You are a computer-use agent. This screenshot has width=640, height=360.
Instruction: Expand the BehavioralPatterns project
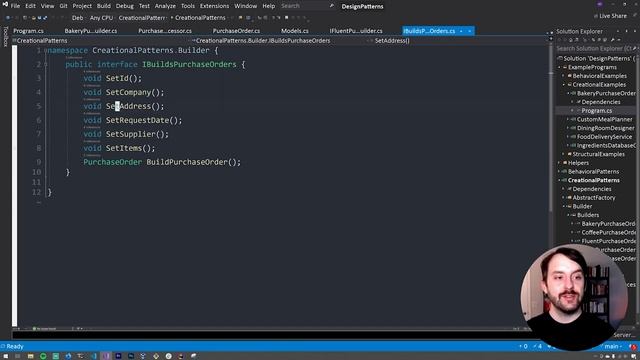[x=560, y=172]
